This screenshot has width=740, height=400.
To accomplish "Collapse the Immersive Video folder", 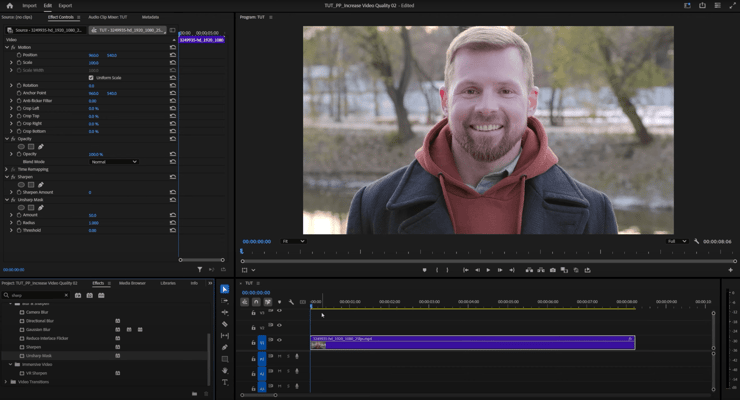I will pyautogui.click(x=10, y=365).
